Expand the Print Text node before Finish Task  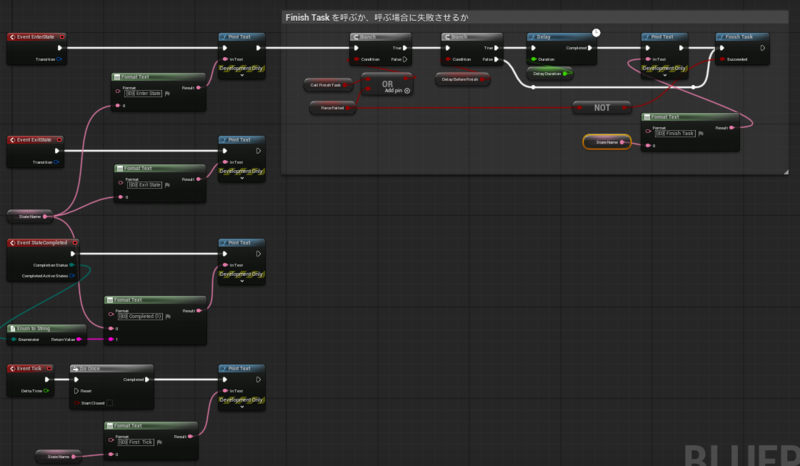665,76
